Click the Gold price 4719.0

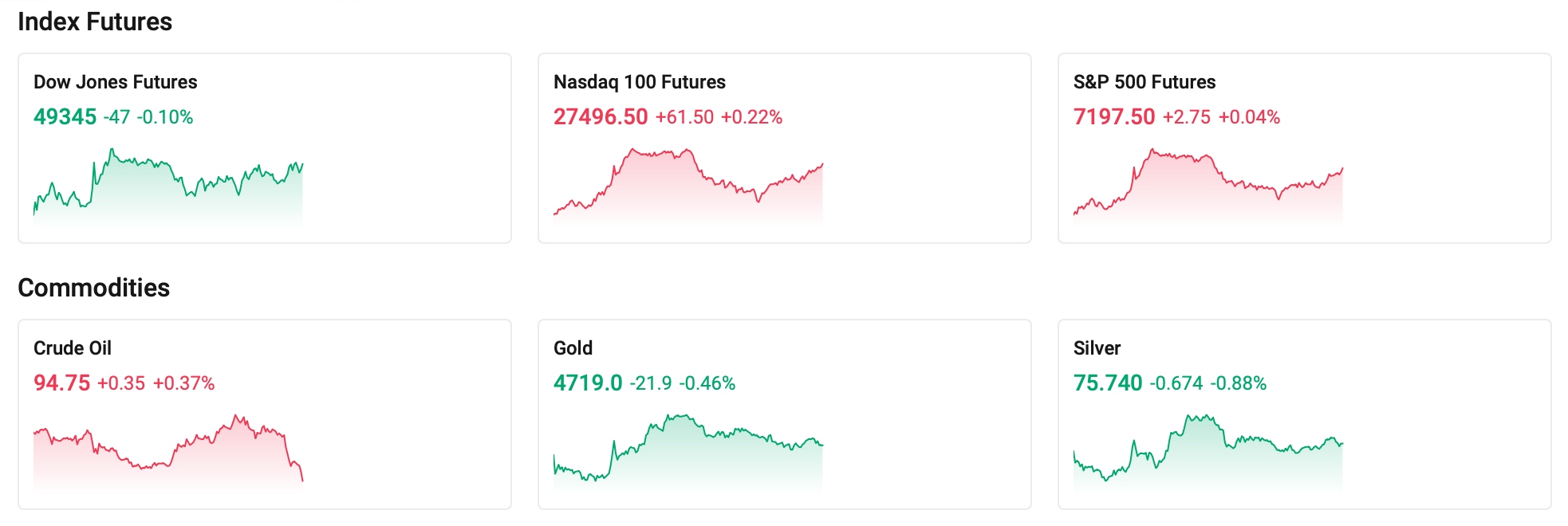pos(589,383)
